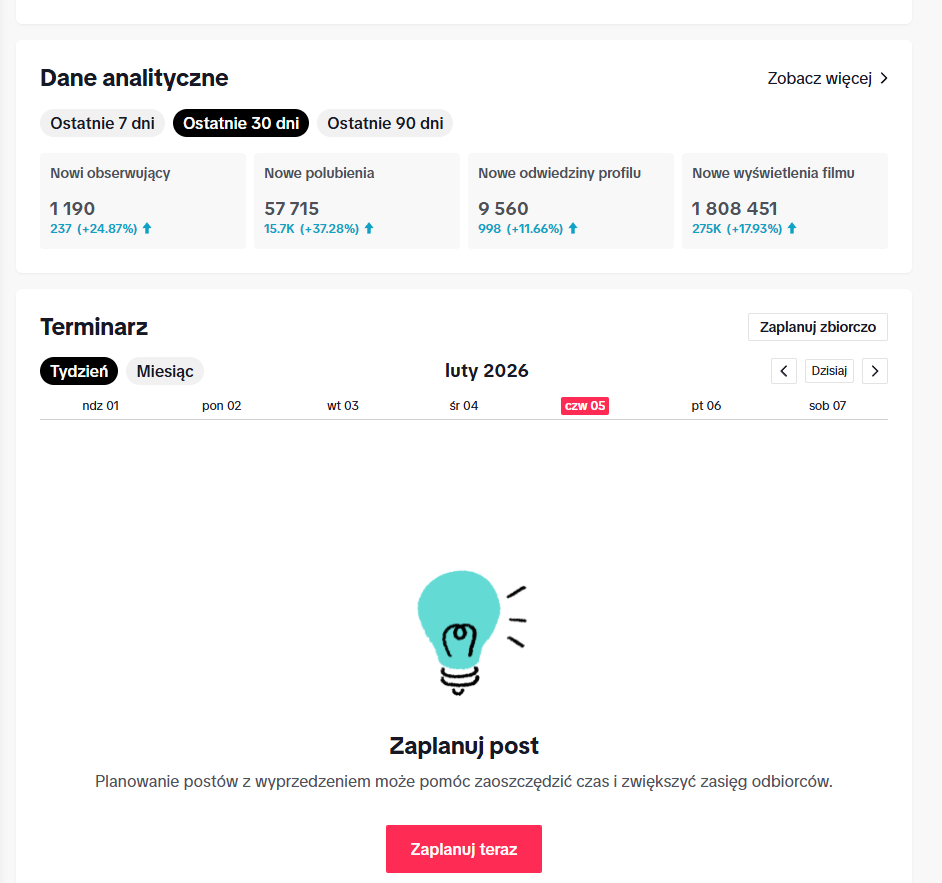Click the previous week arrow in Terminarz
The image size is (942, 883).
[x=784, y=371]
